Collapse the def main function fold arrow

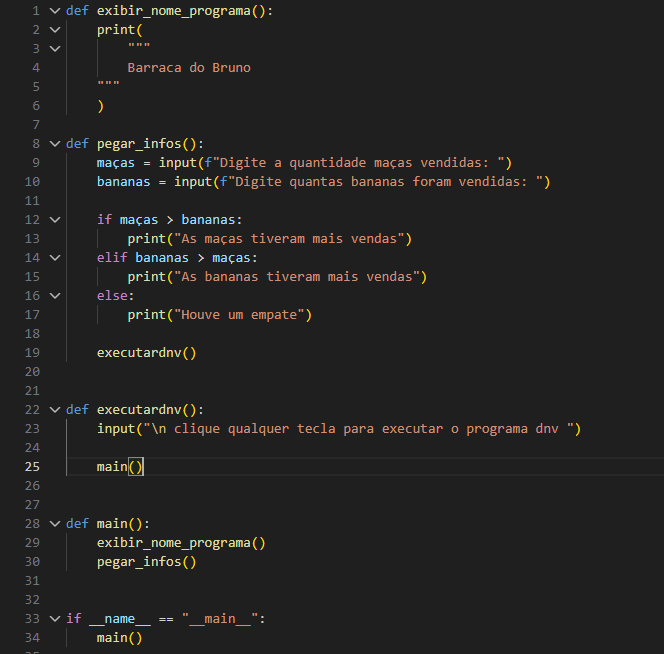coord(54,524)
